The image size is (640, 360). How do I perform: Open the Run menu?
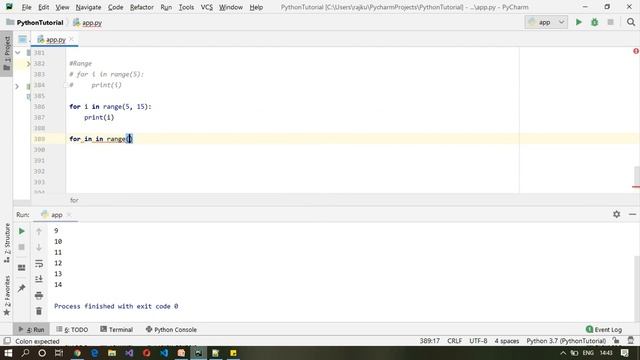pyautogui.click(x=166, y=7)
